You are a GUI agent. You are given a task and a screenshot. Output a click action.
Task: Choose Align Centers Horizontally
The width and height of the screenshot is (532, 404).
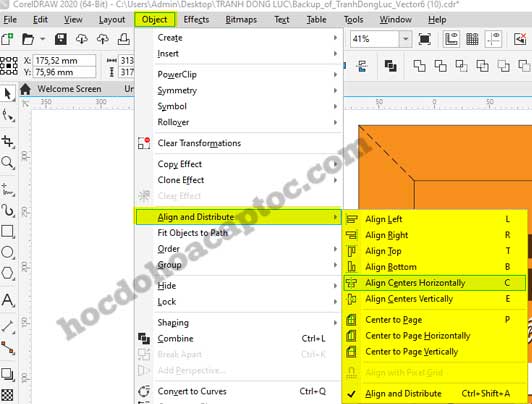point(435,283)
